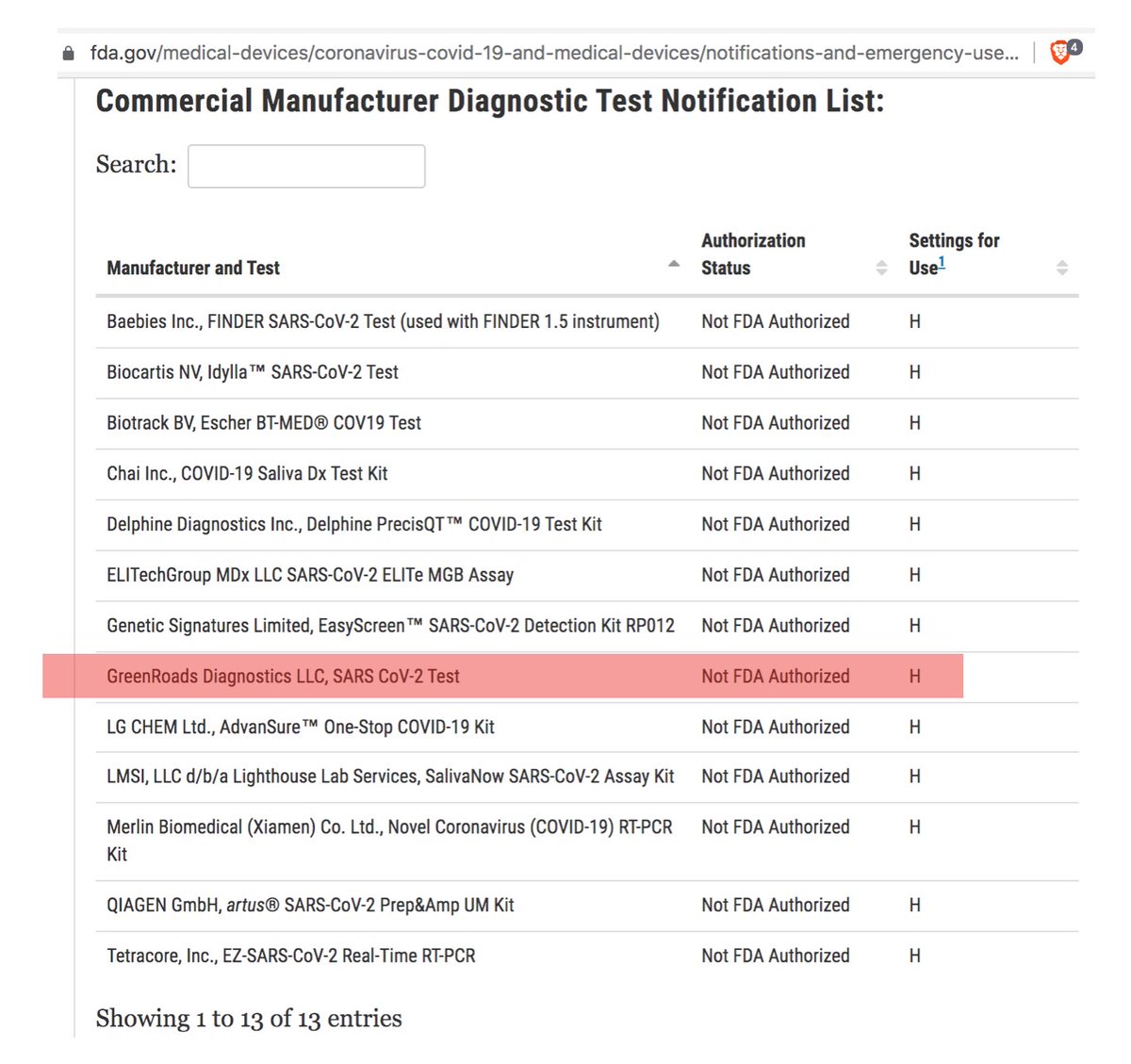Click the H setting in Baebies row
The image size is (1131, 1064).
(x=914, y=321)
